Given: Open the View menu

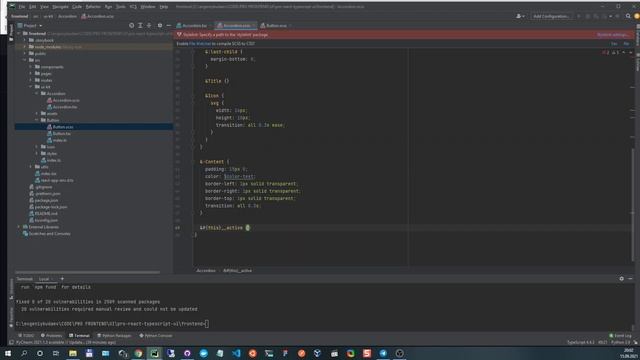Looking at the screenshot, I should (x=44, y=7).
